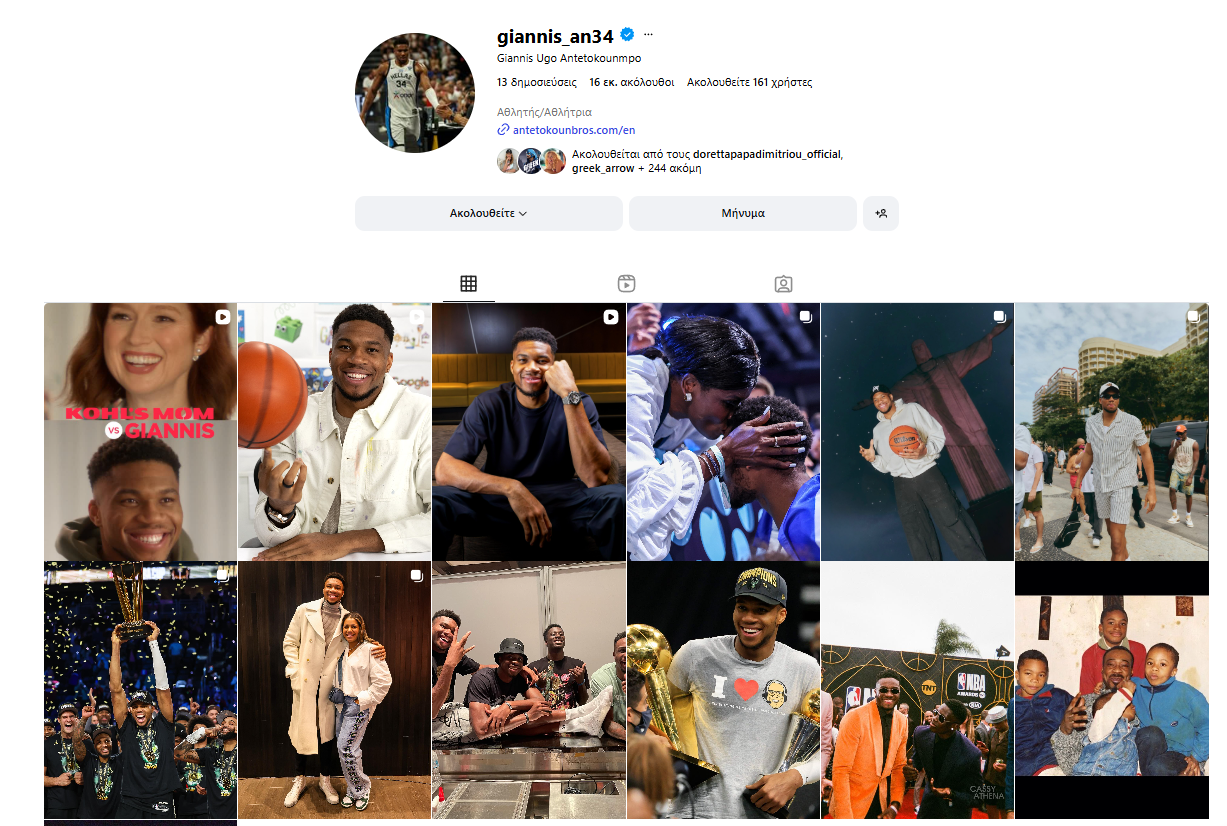1227x826 pixels.
Task: Open the Kohl's Mom vs Giannis video post
Action: [x=141, y=431]
